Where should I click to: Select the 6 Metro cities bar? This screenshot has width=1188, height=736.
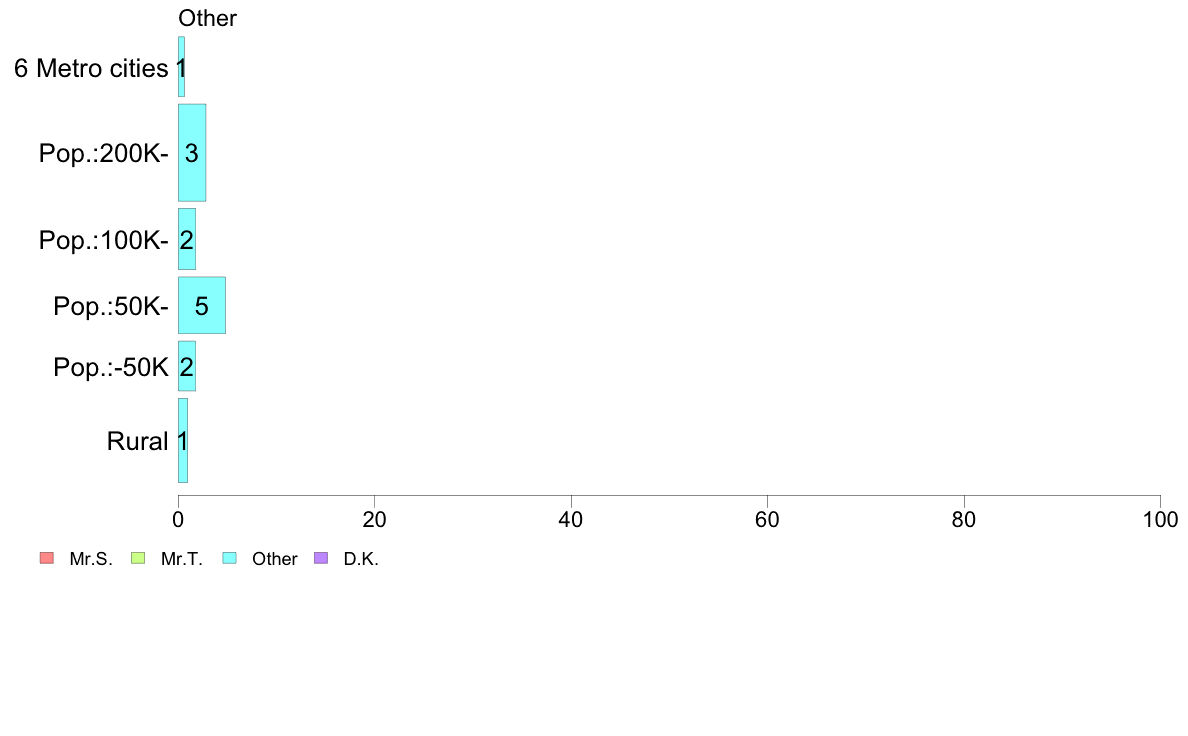(181, 67)
